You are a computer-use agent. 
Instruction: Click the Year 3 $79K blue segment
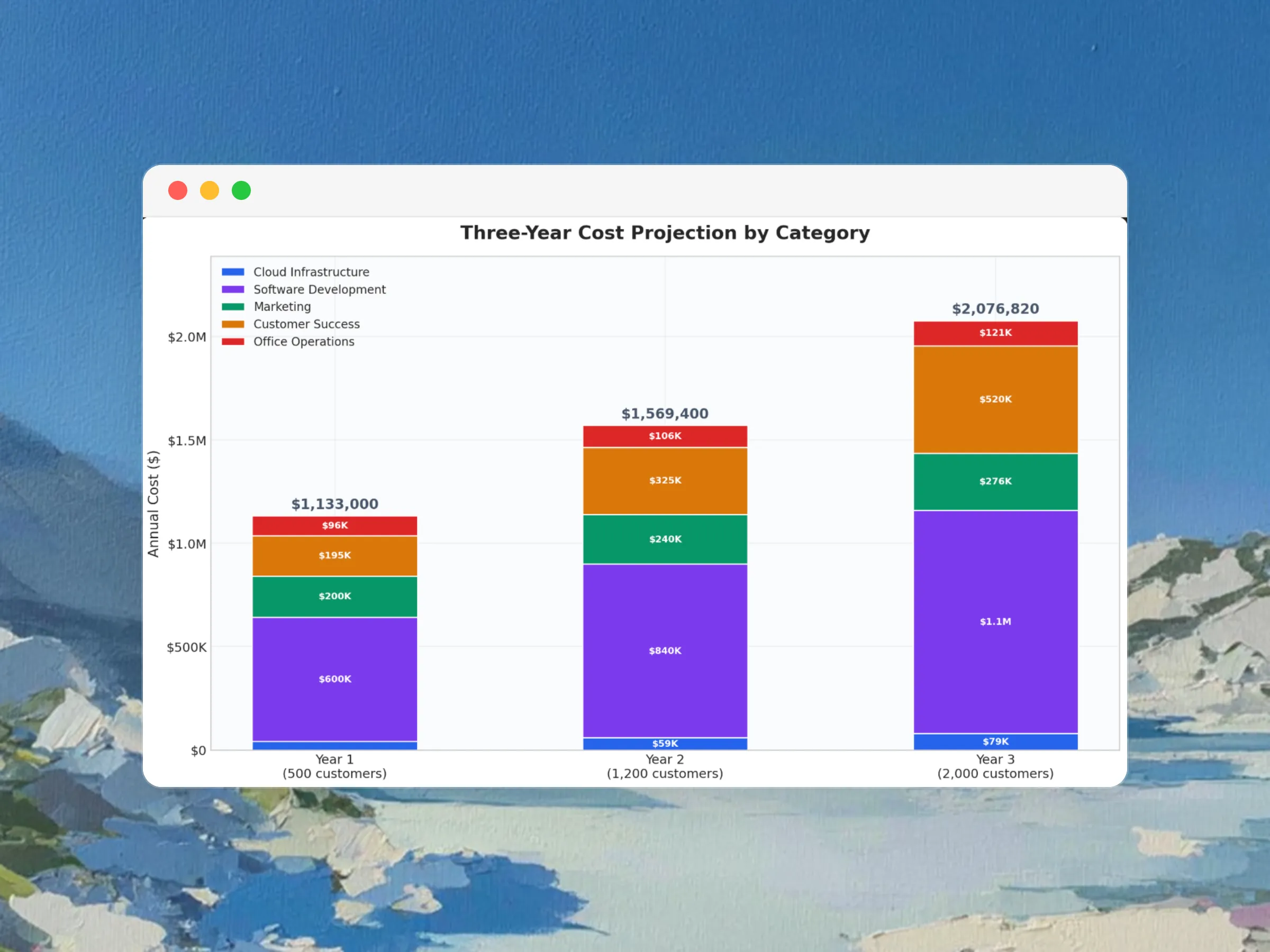click(995, 742)
